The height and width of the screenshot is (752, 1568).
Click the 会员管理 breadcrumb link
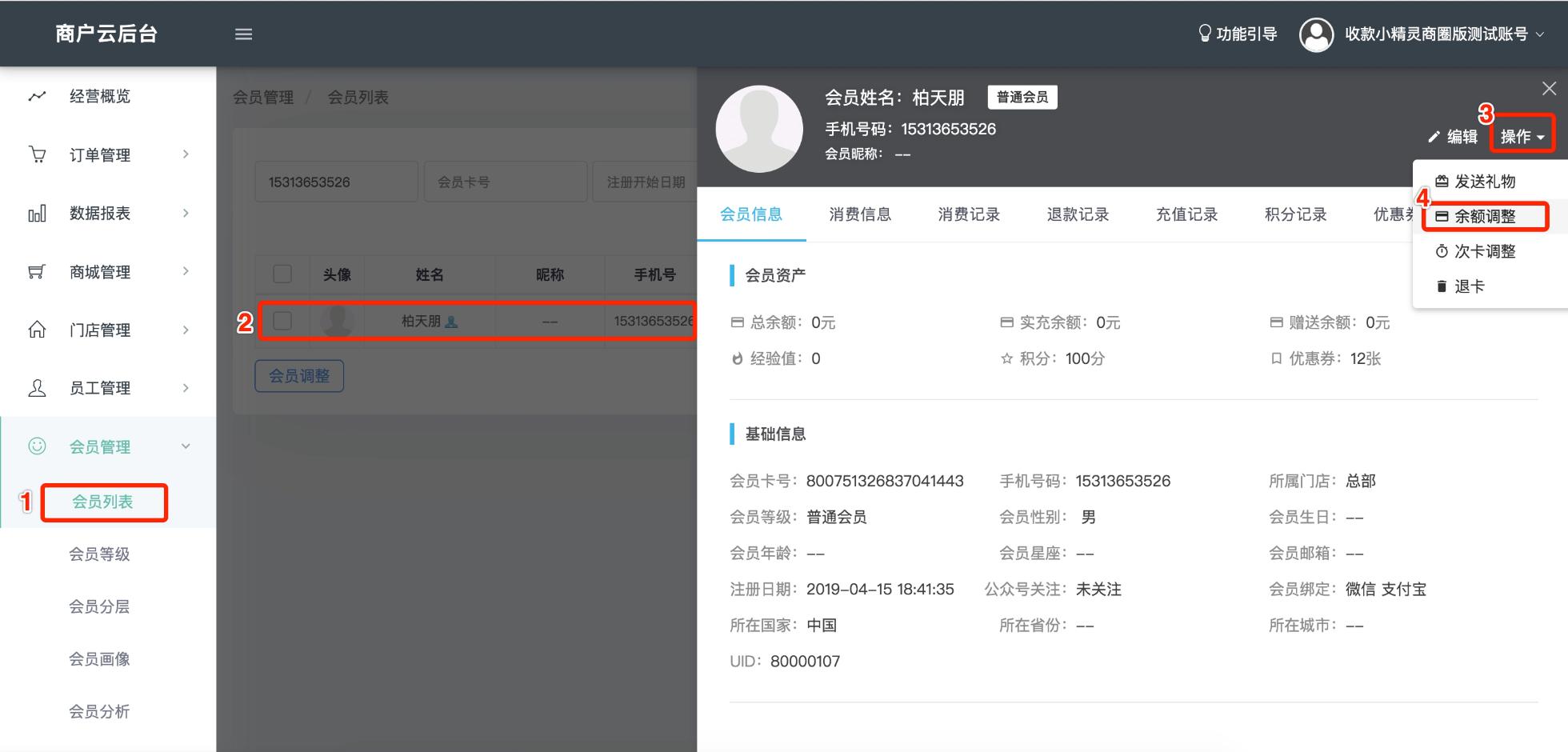[263, 98]
